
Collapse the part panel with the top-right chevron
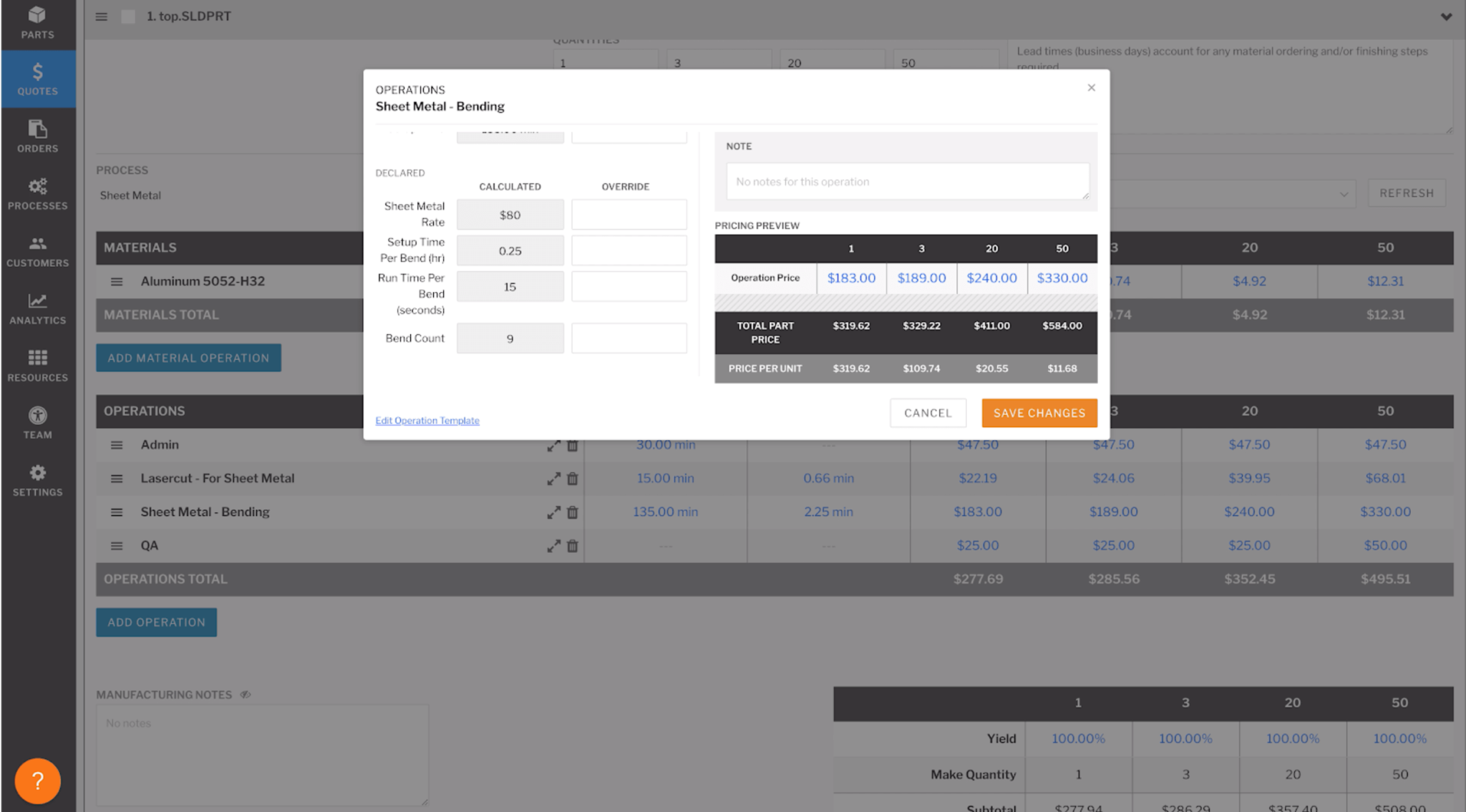coord(1446,16)
